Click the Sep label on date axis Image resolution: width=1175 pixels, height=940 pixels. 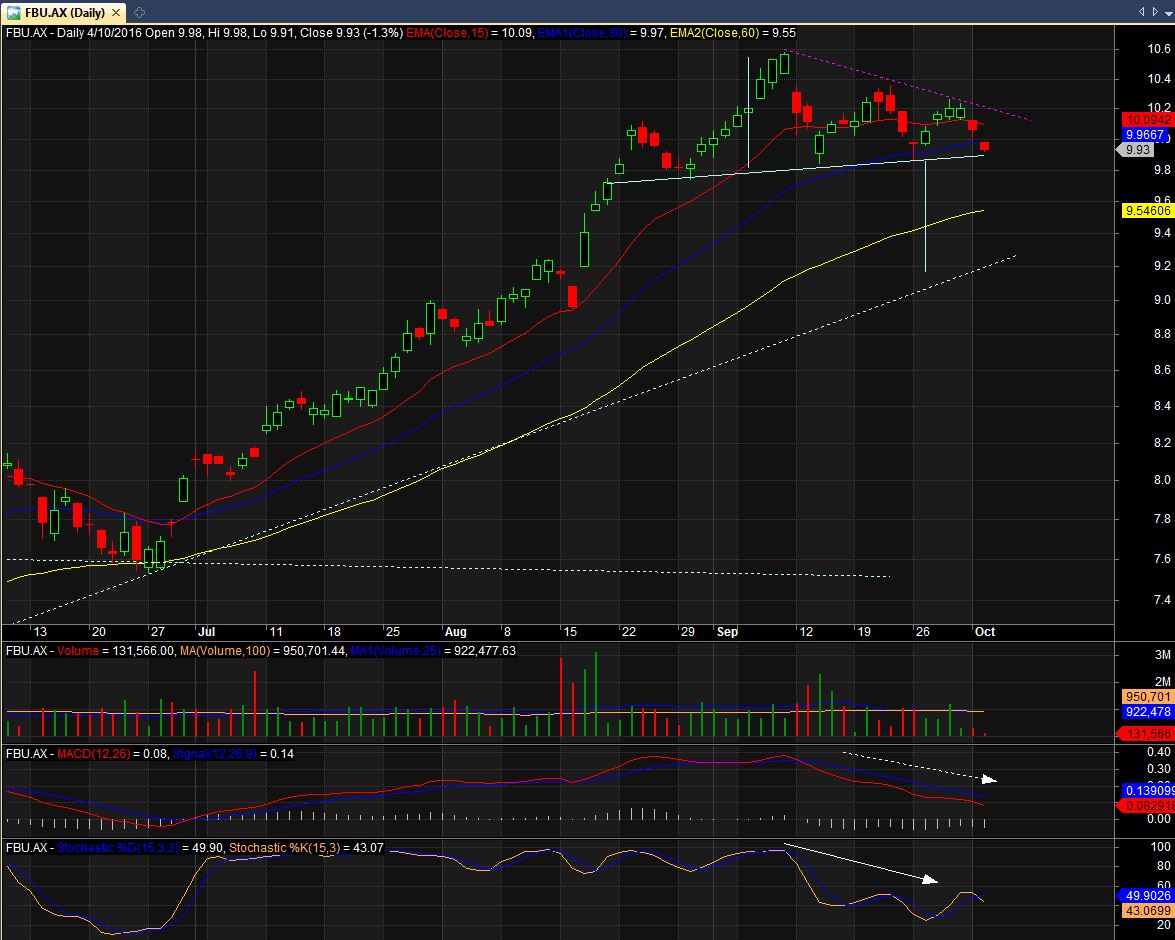click(x=727, y=632)
